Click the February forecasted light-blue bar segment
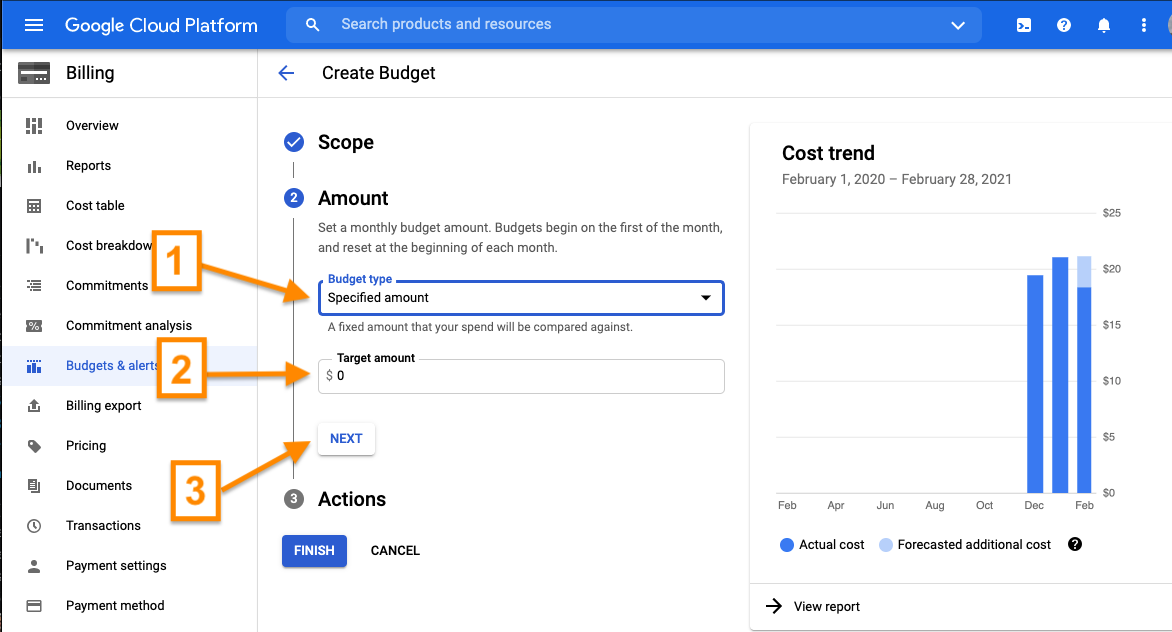This screenshot has height=632, width=1172. coord(1084,272)
